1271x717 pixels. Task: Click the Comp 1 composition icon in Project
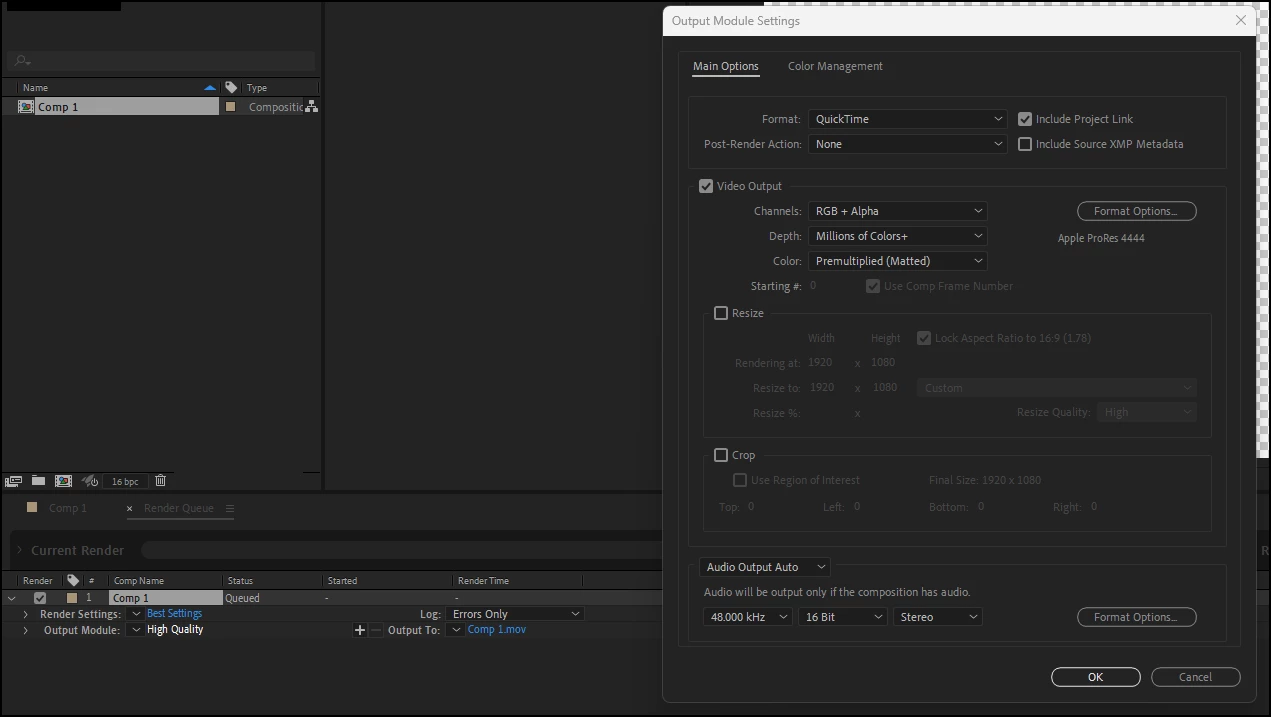click(x=26, y=107)
